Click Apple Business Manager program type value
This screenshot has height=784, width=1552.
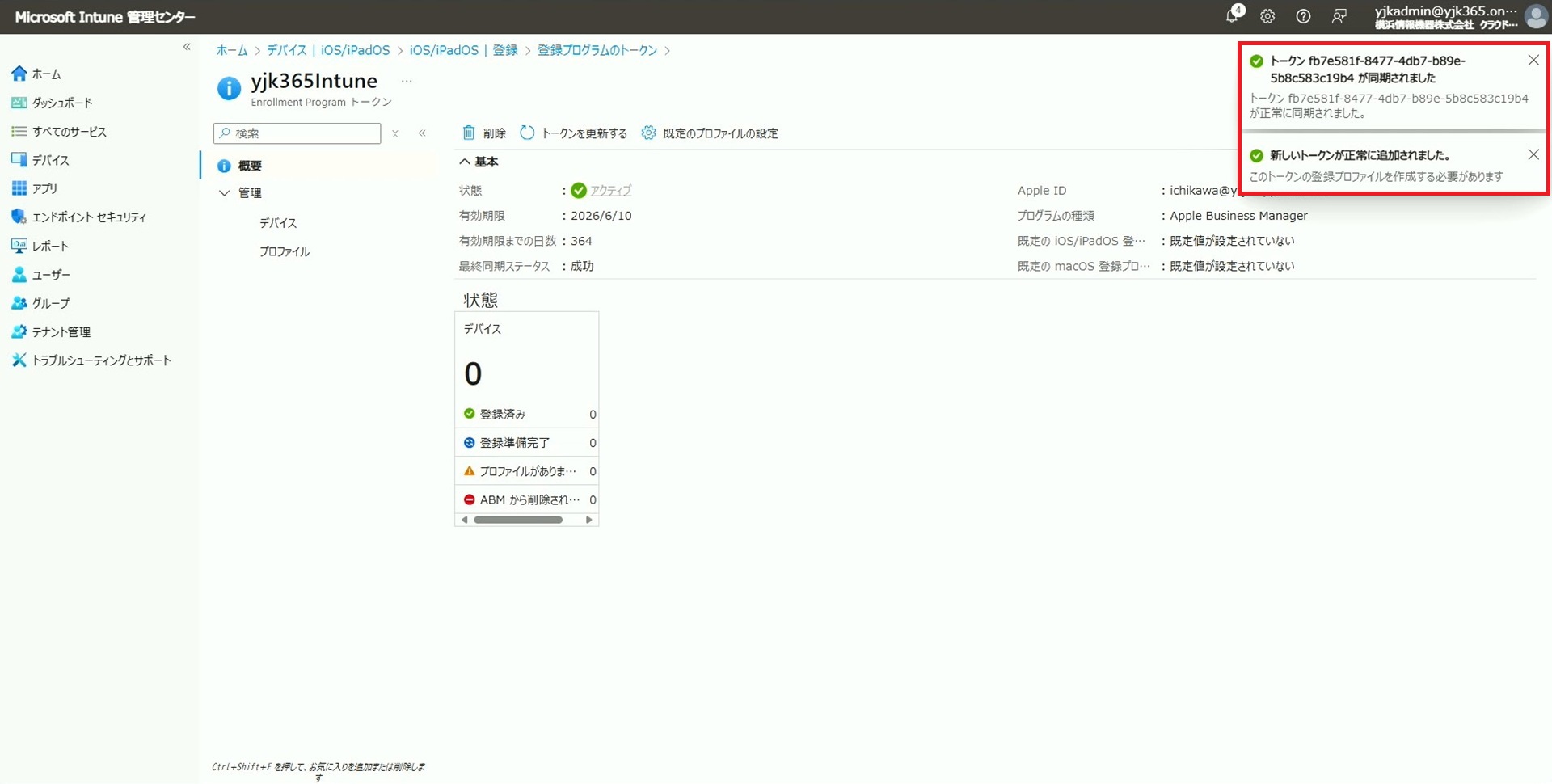1238,216
